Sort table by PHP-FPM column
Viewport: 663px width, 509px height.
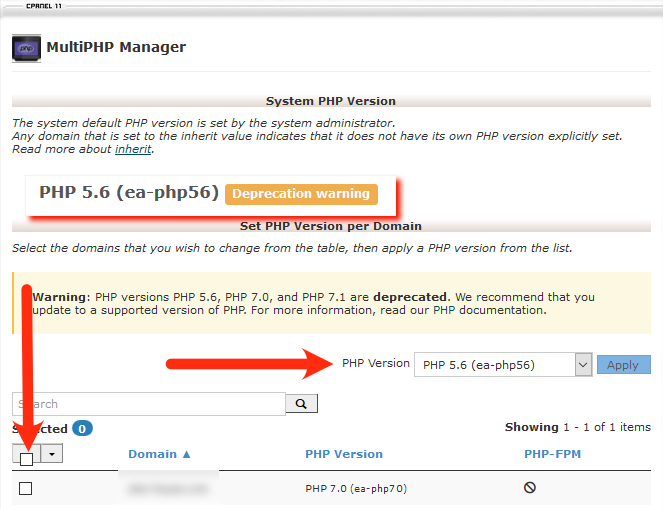[x=552, y=454]
